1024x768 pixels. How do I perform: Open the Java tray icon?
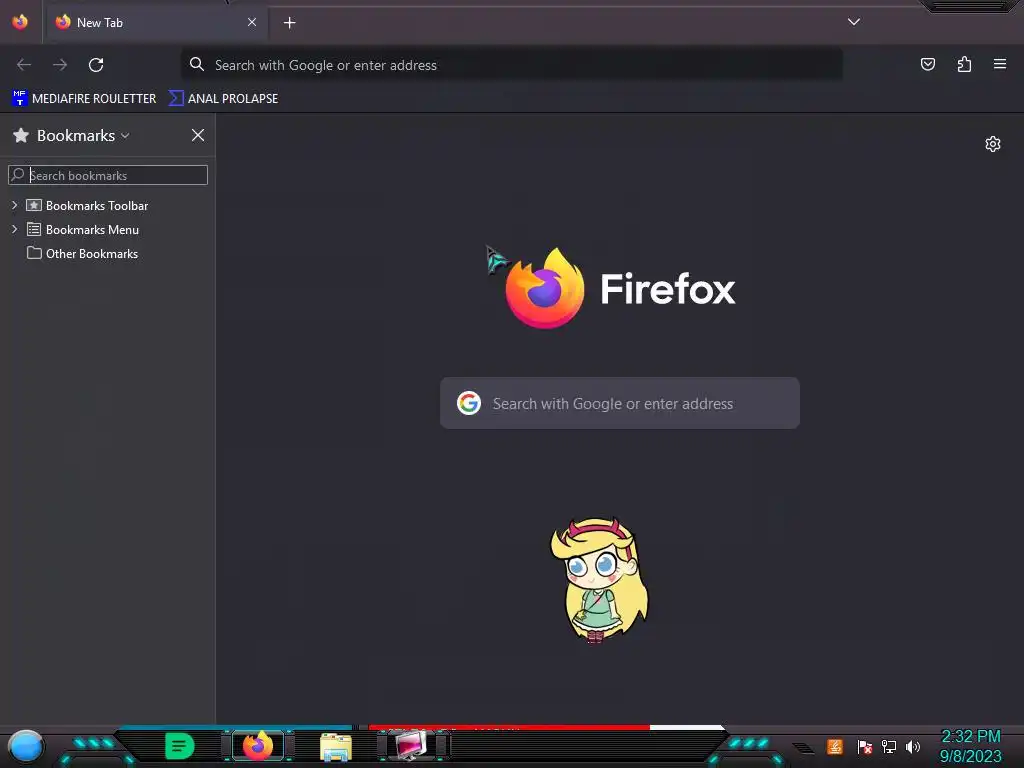835,746
